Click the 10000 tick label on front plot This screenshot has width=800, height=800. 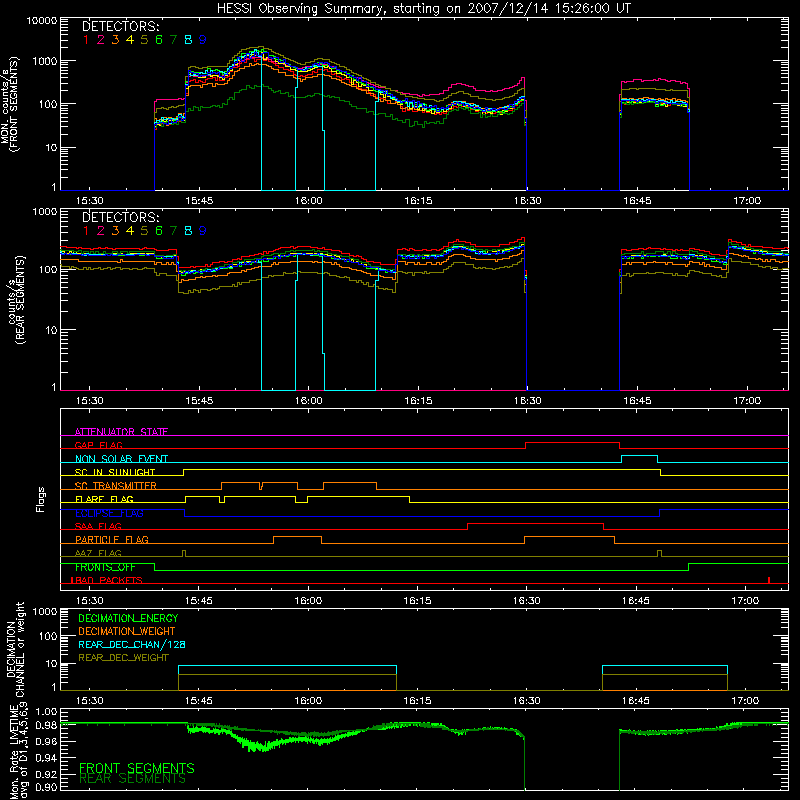tap(41, 20)
